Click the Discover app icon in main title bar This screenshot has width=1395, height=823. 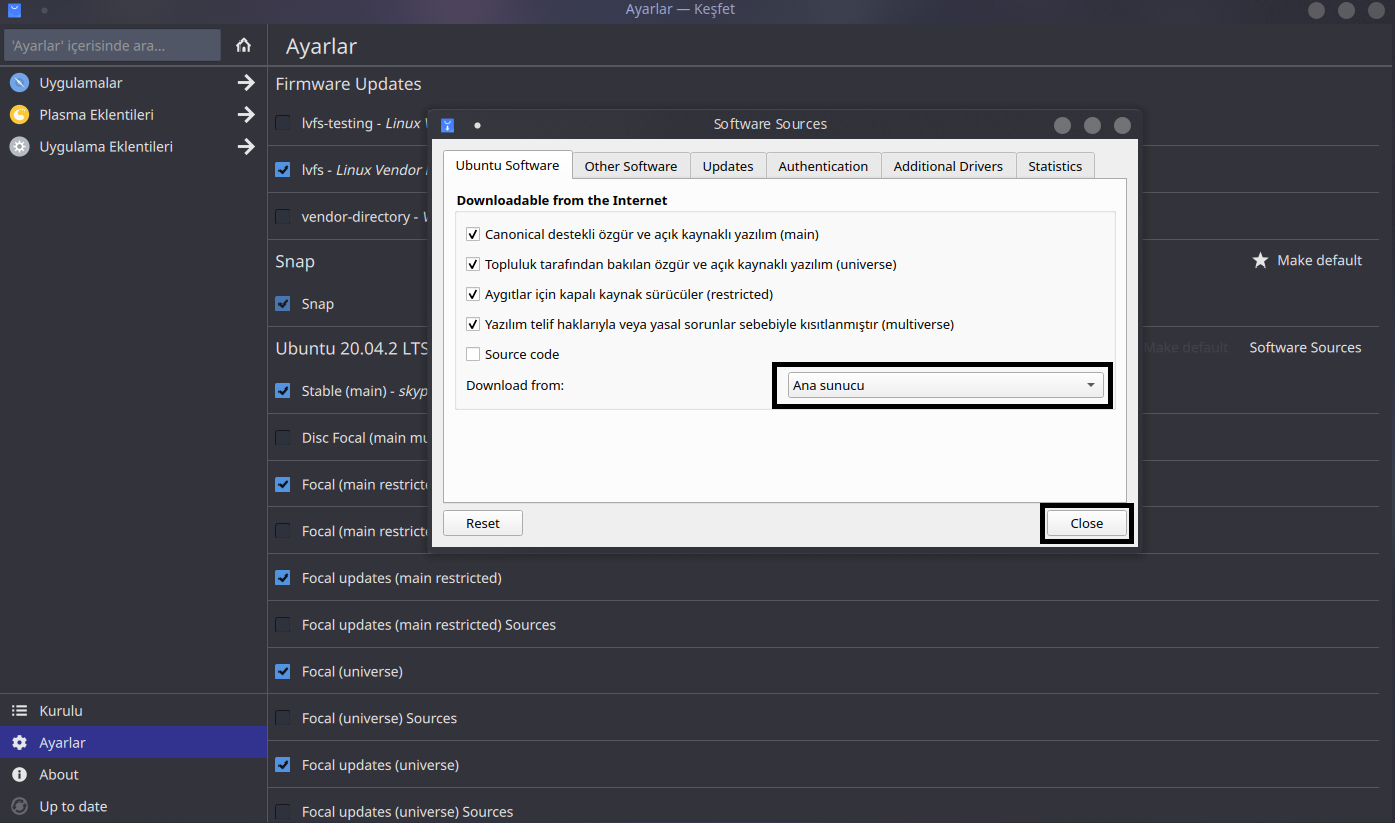tap(14, 10)
